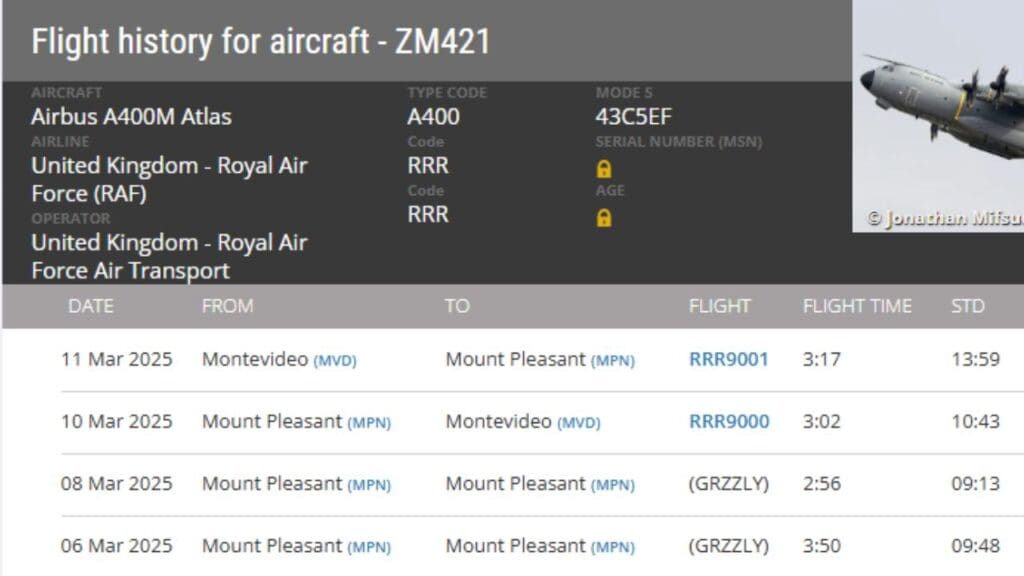The image size is (1024, 576).
Task: Click MPN destination code in 08 Mar row
Action: [612, 484]
